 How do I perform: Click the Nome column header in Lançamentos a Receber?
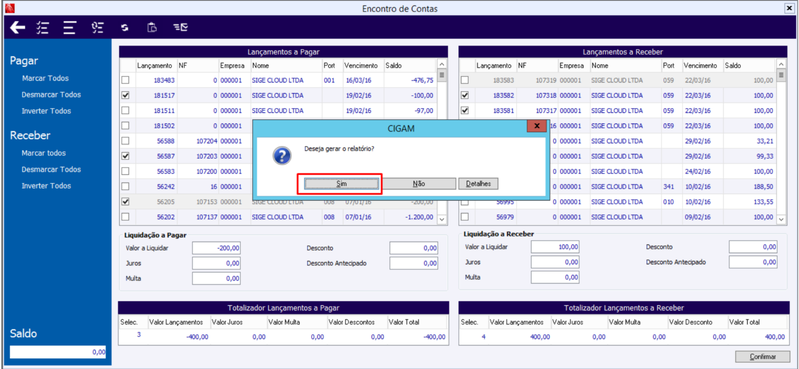pos(625,66)
